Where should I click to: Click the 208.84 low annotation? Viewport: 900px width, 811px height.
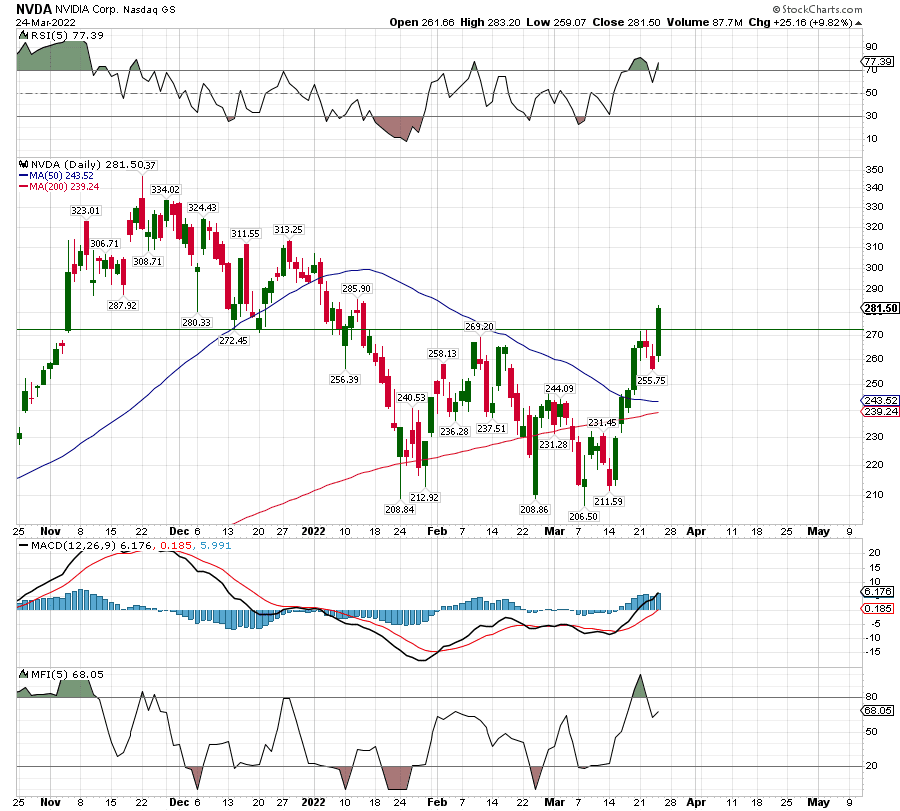pos(399,509)
